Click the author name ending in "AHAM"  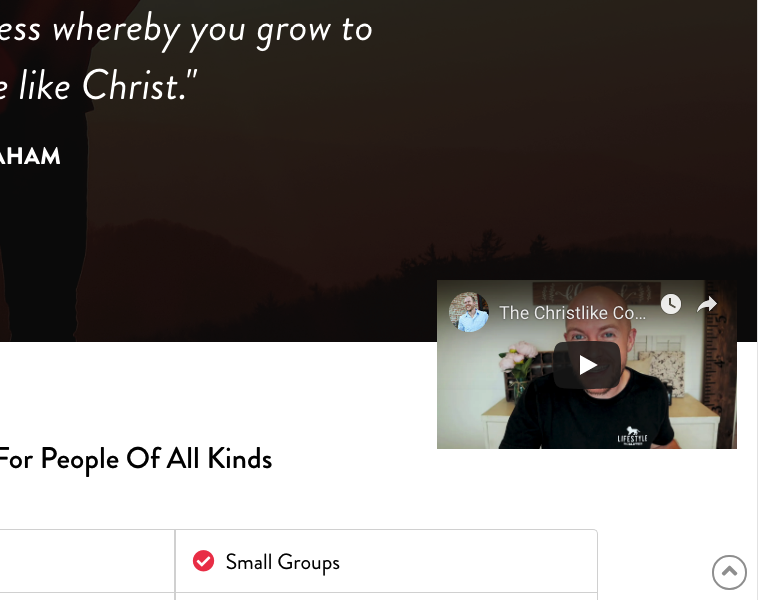coord(30,156)
